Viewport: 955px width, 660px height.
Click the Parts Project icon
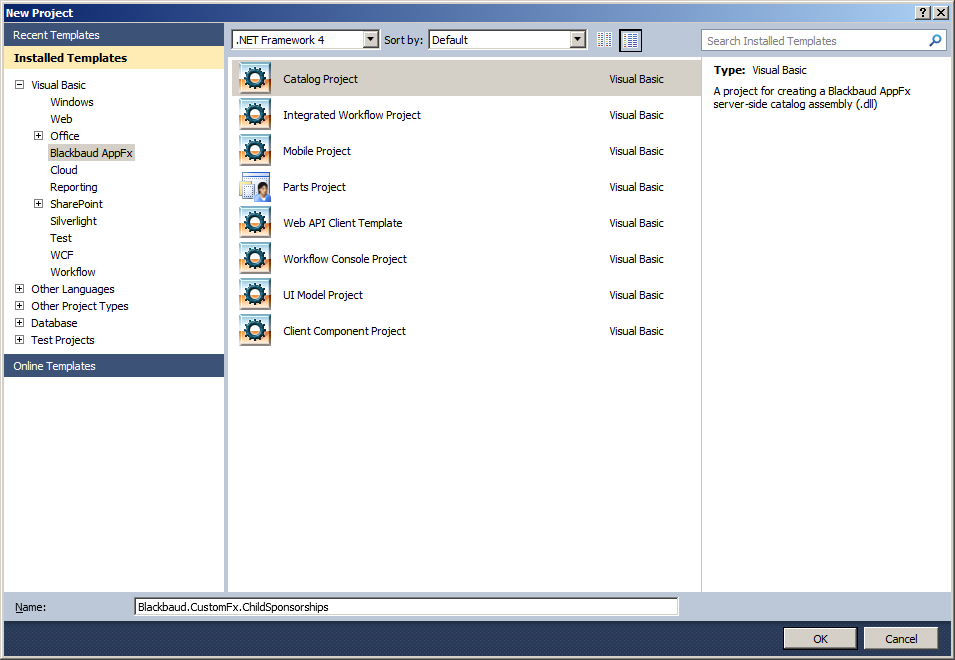255,186
